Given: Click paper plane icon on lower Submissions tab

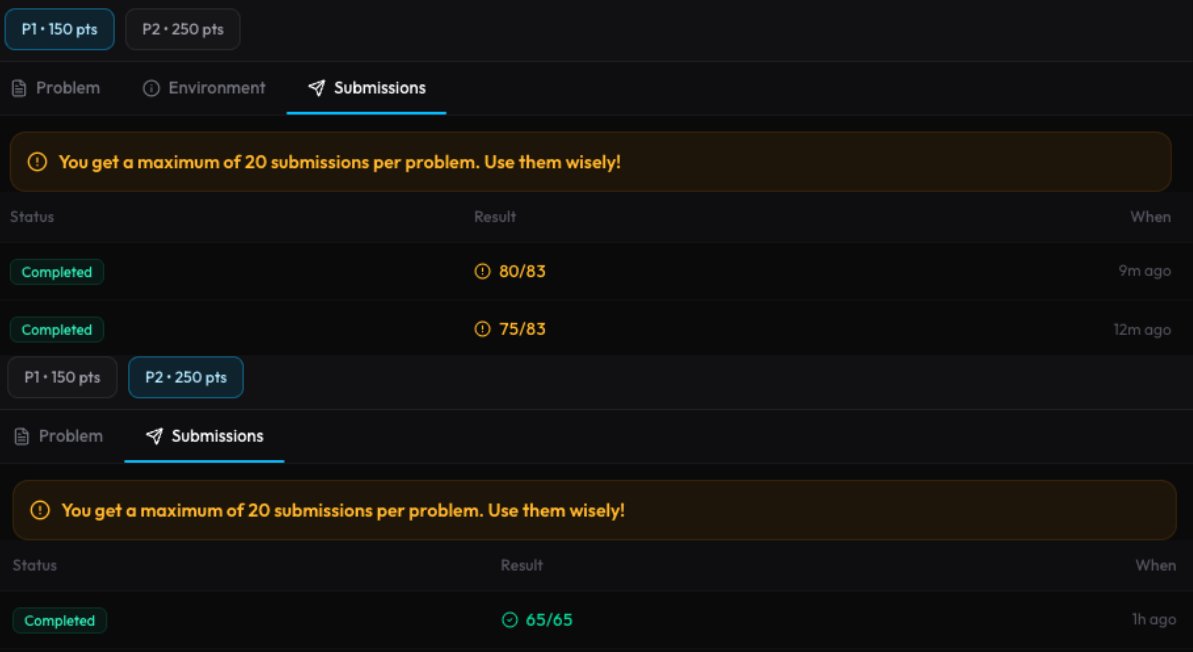Looking at the screenshot, I should (x=154, y=436).
